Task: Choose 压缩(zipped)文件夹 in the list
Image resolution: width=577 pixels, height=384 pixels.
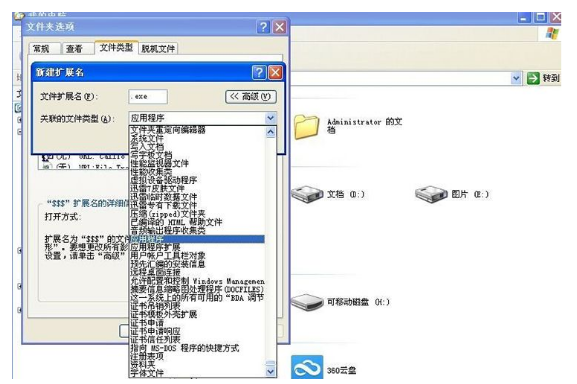Action: click(197, 214)
